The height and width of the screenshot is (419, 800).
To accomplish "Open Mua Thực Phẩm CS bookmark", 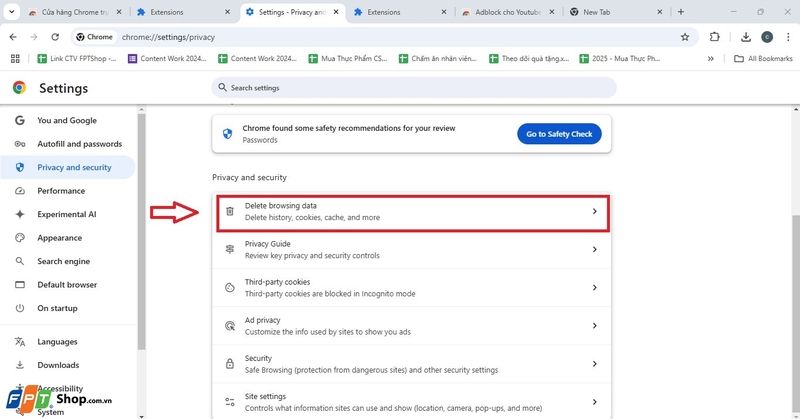I will coord(348,59).
